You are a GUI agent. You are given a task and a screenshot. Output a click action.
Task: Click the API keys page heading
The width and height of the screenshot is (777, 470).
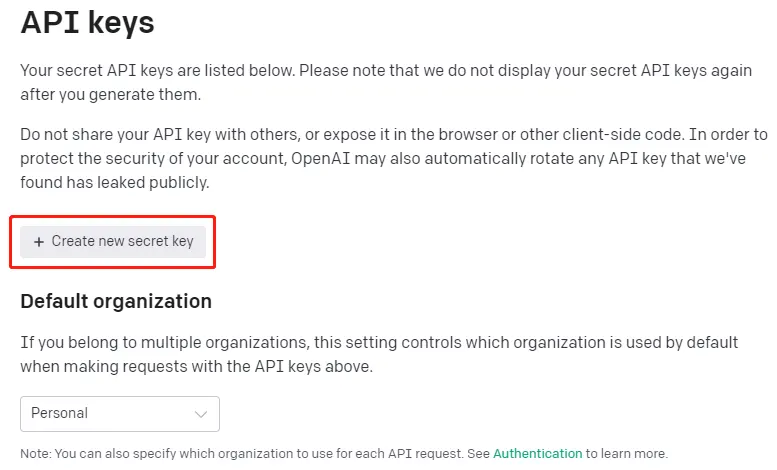(88, 24)
